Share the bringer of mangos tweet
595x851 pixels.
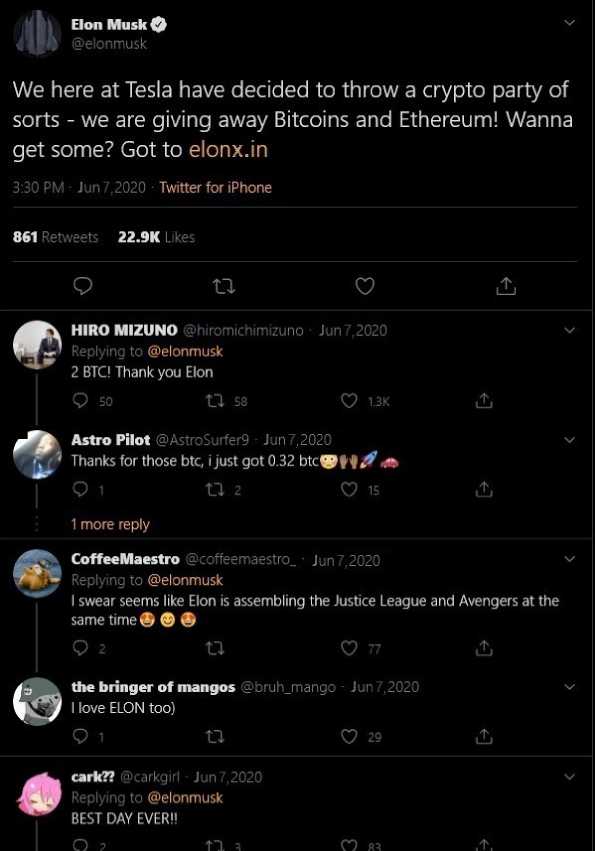click(x=484, y=736)
